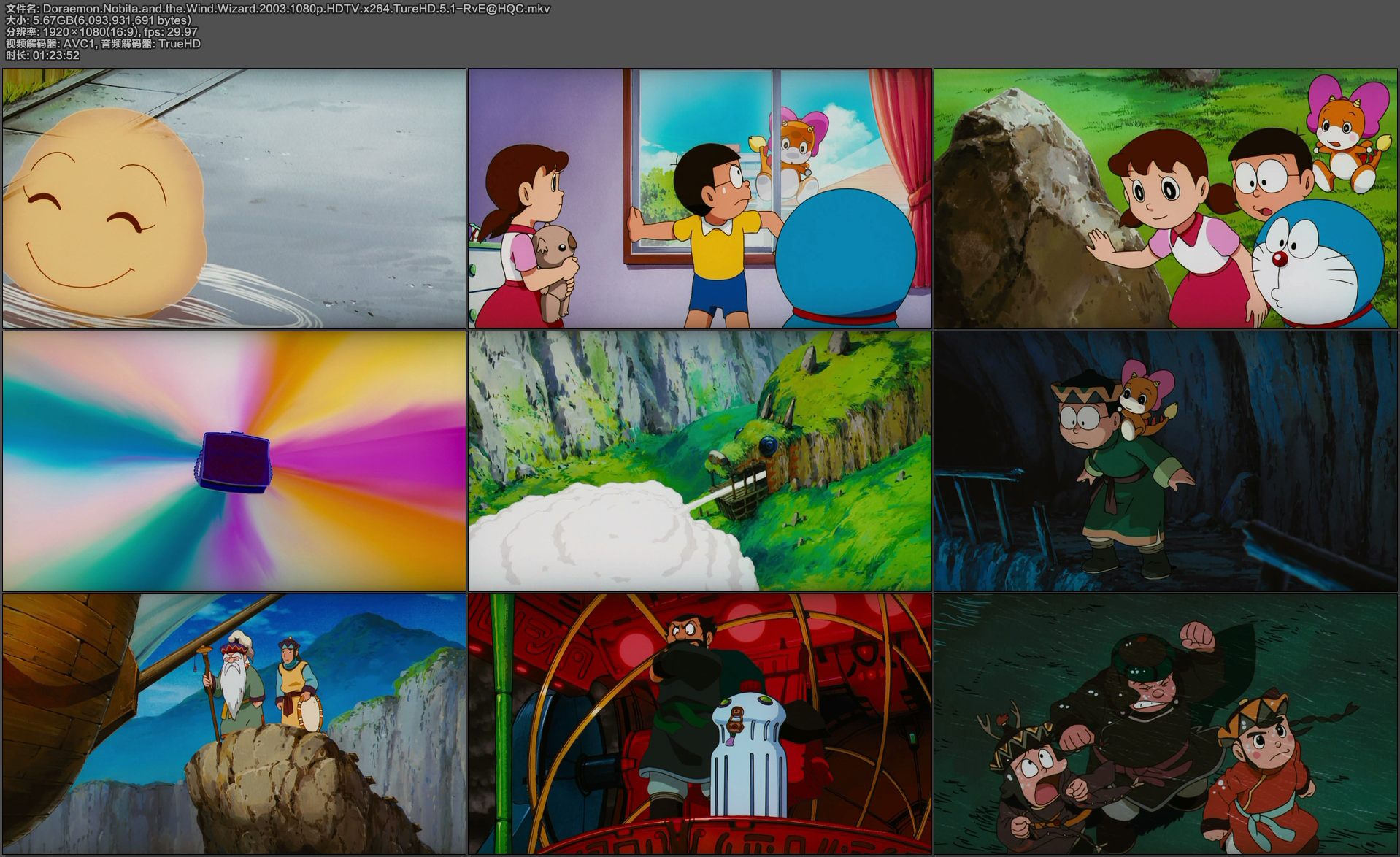Image resolution: width=1400 pixels, height=857 pixels.
Task: Click the video decoder text AVC1
Action: pos(79,44)
